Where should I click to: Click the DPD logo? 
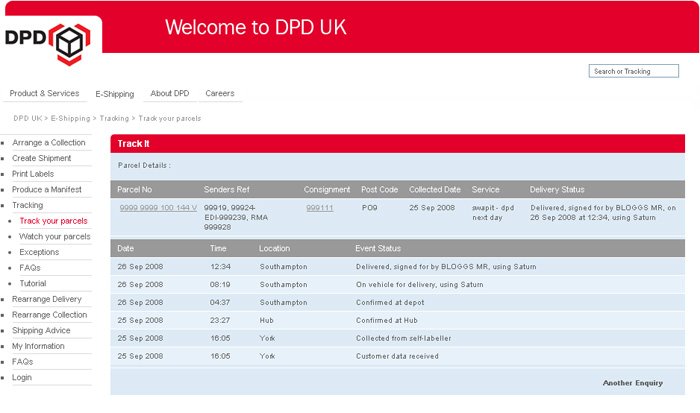[47, 43]
